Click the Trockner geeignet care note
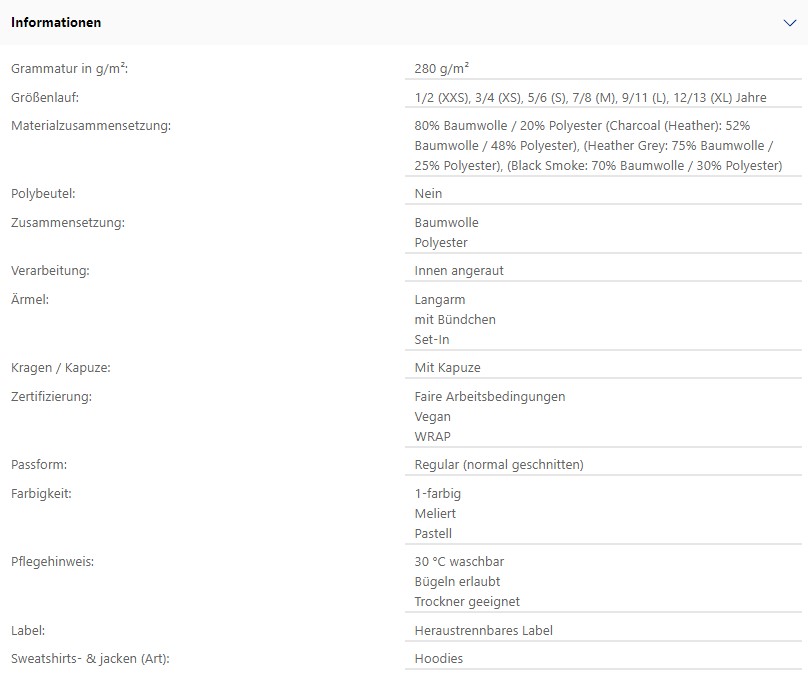The image size is (808, 685). (467, 602)
